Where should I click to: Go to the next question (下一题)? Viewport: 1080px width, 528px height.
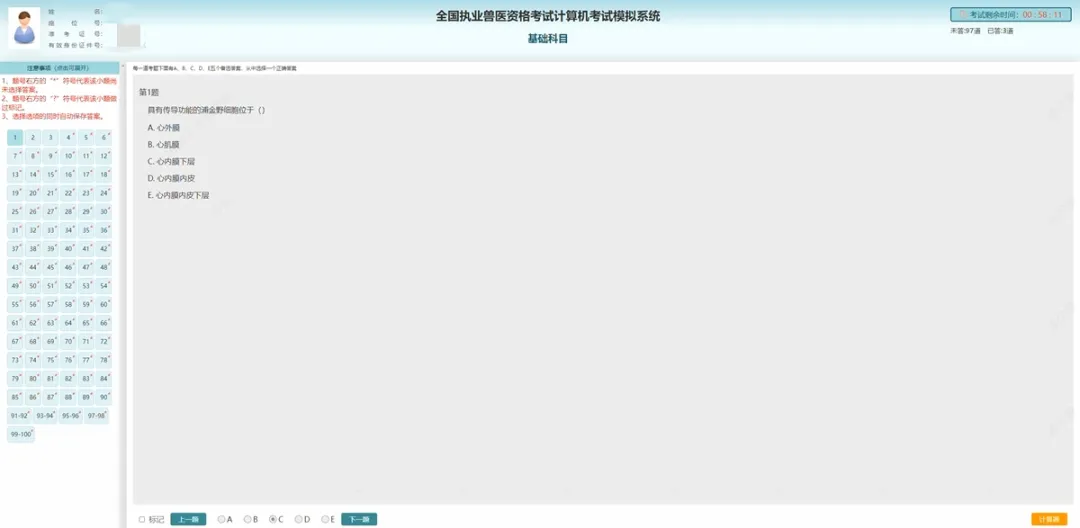pyautogui.click(x=360, y=519)
